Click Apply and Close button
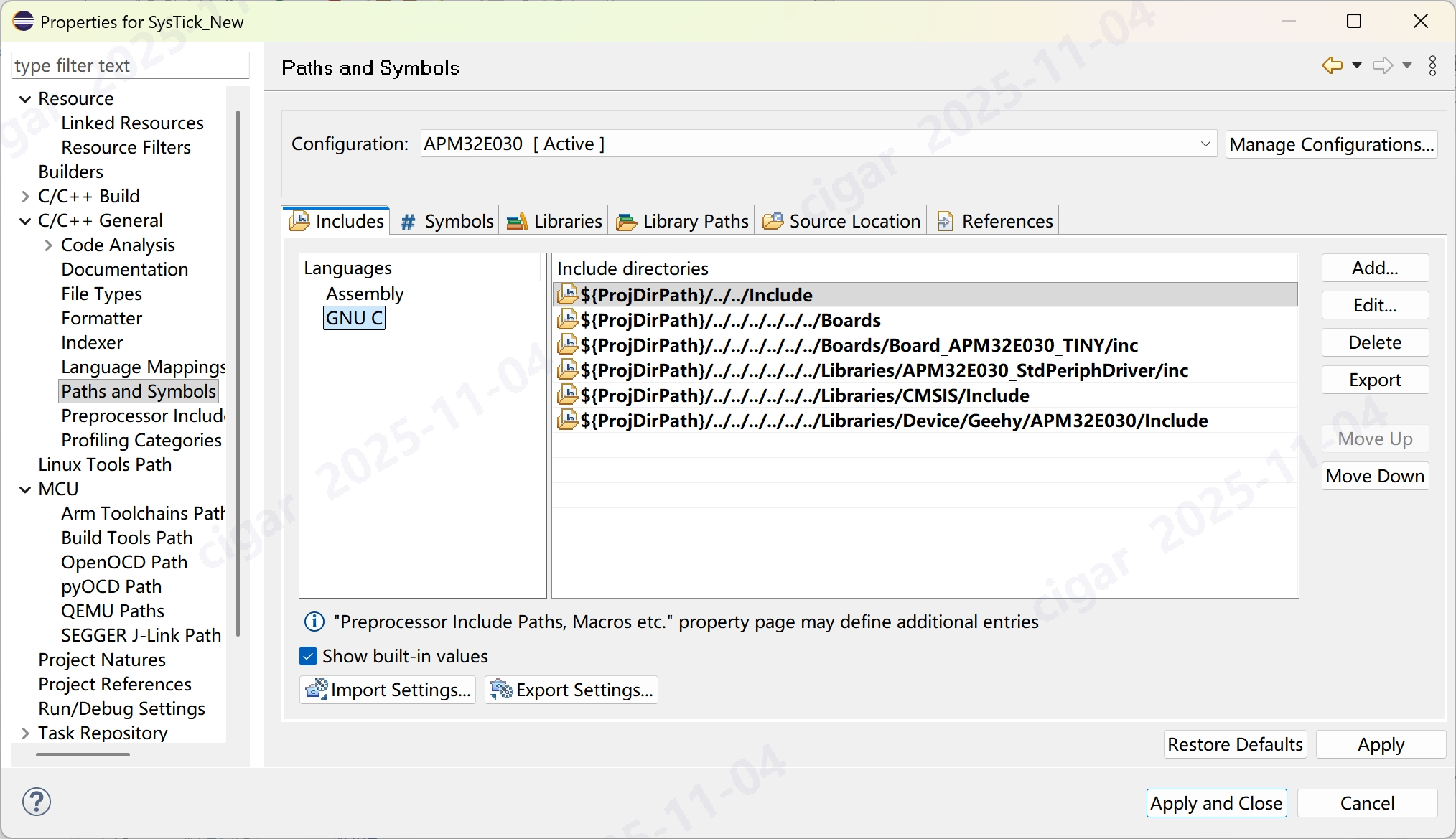 click(1216, 803)
